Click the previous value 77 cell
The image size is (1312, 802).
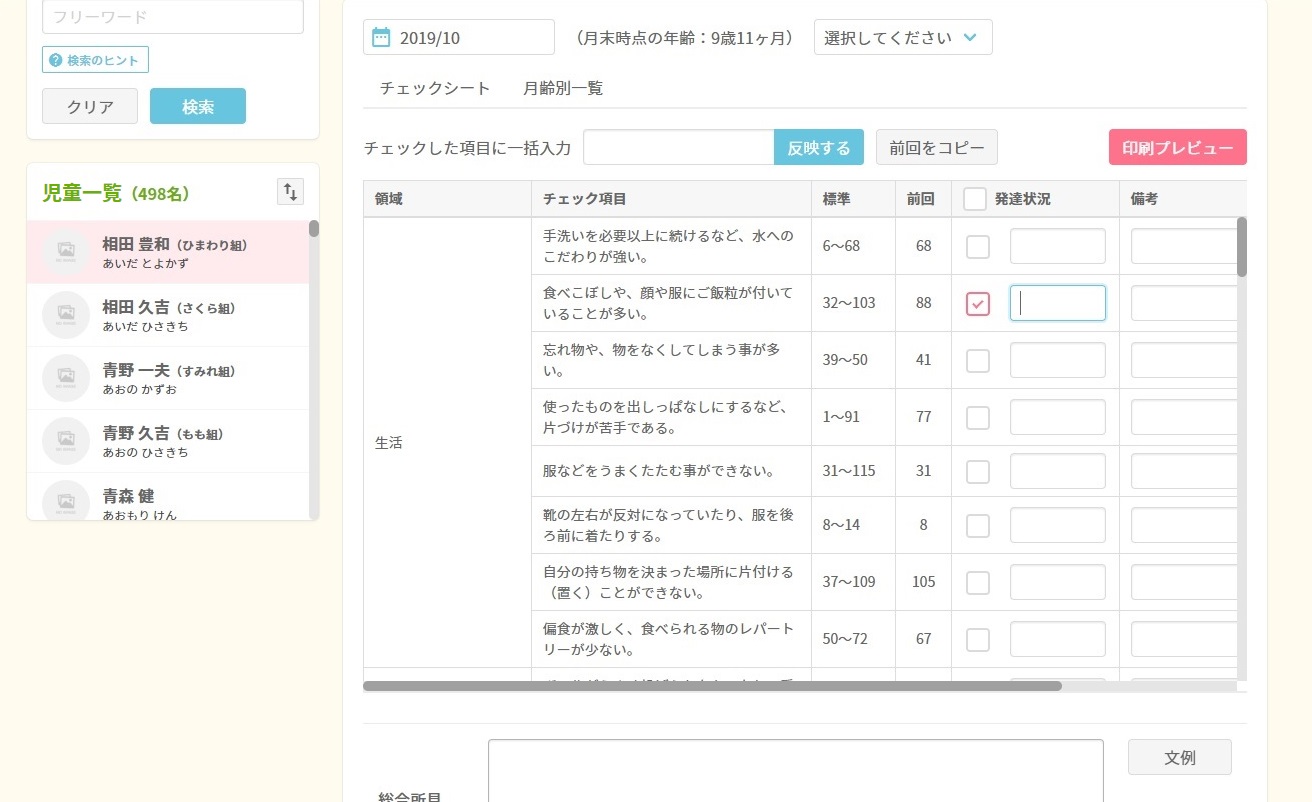coord(923,417)
